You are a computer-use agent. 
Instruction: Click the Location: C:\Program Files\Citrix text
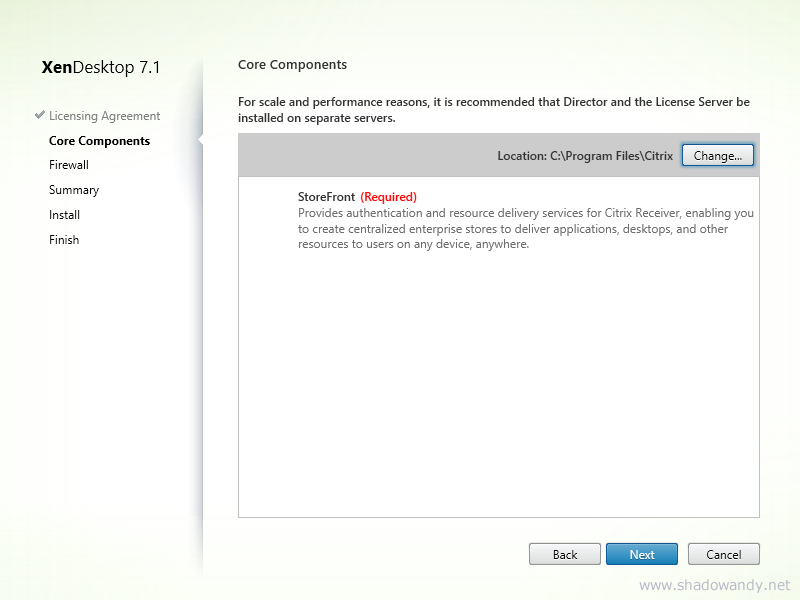(585, 156)
